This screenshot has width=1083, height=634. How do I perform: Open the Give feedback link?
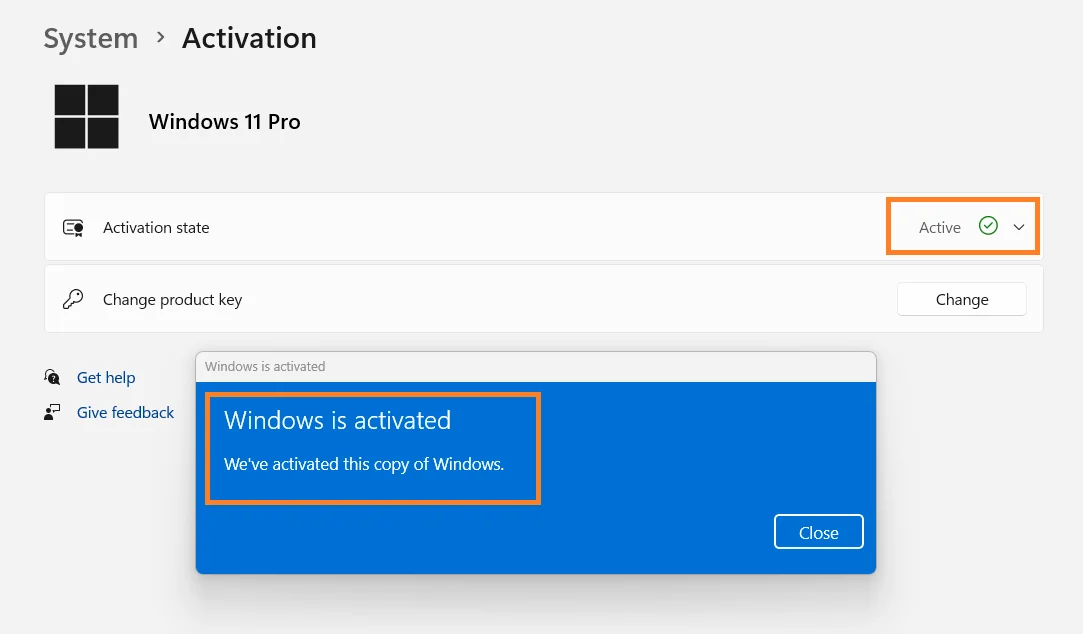(125, 413)
